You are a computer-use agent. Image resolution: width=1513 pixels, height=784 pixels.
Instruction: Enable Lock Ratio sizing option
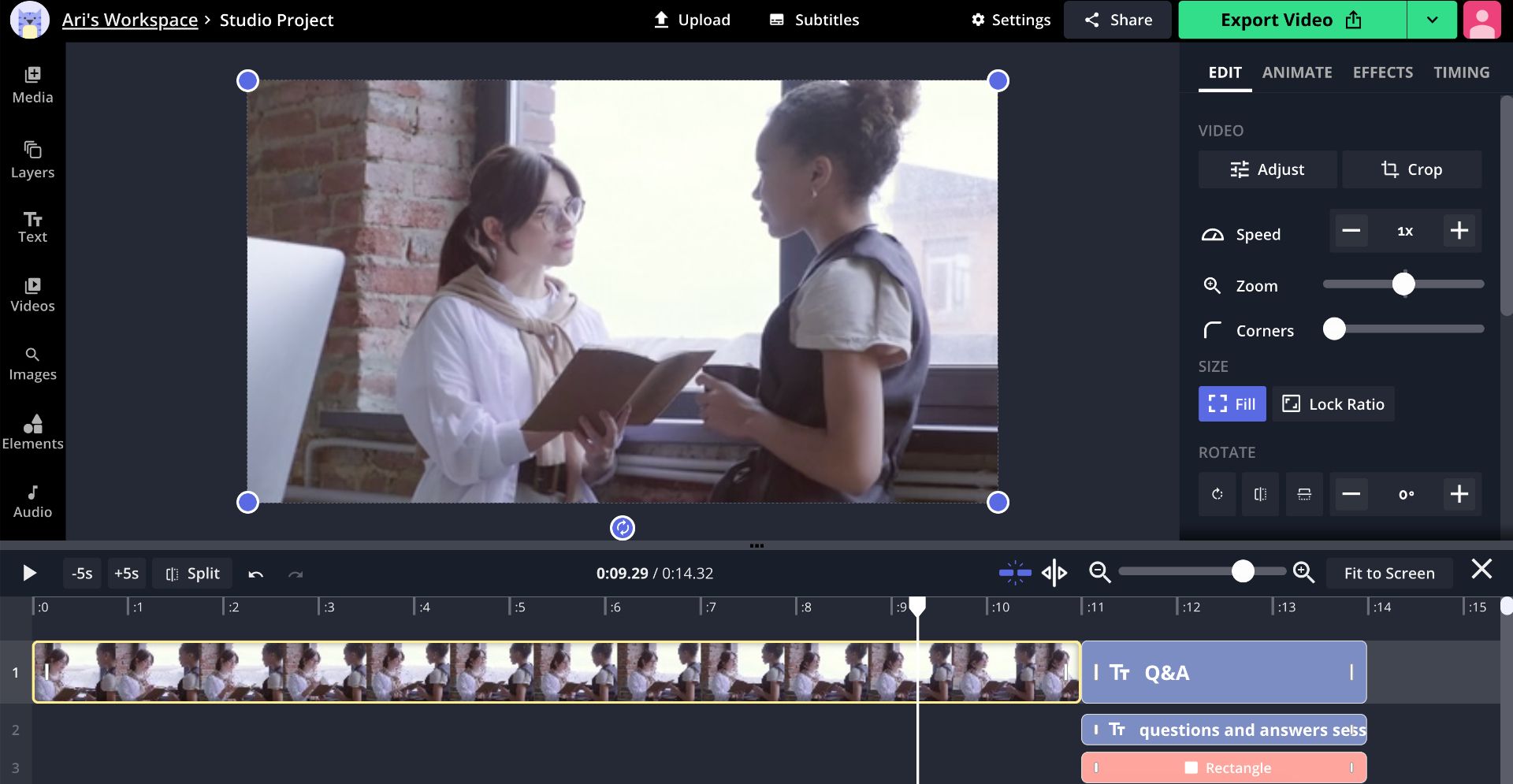coord(1333,404)
